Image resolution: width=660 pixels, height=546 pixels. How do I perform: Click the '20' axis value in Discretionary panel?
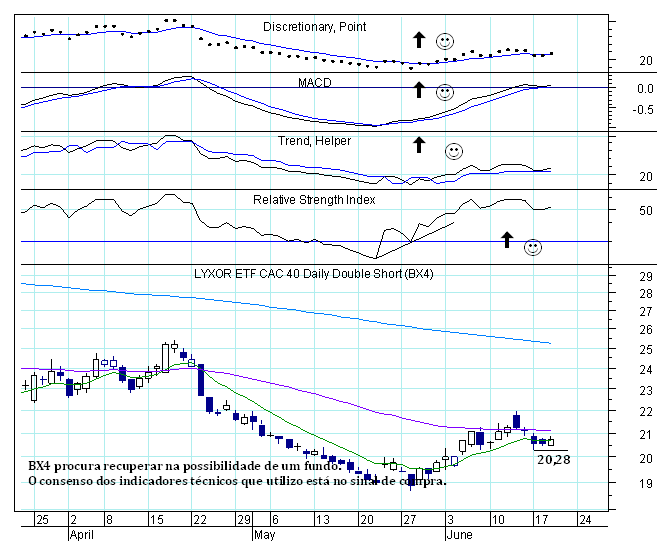(646, 61)
